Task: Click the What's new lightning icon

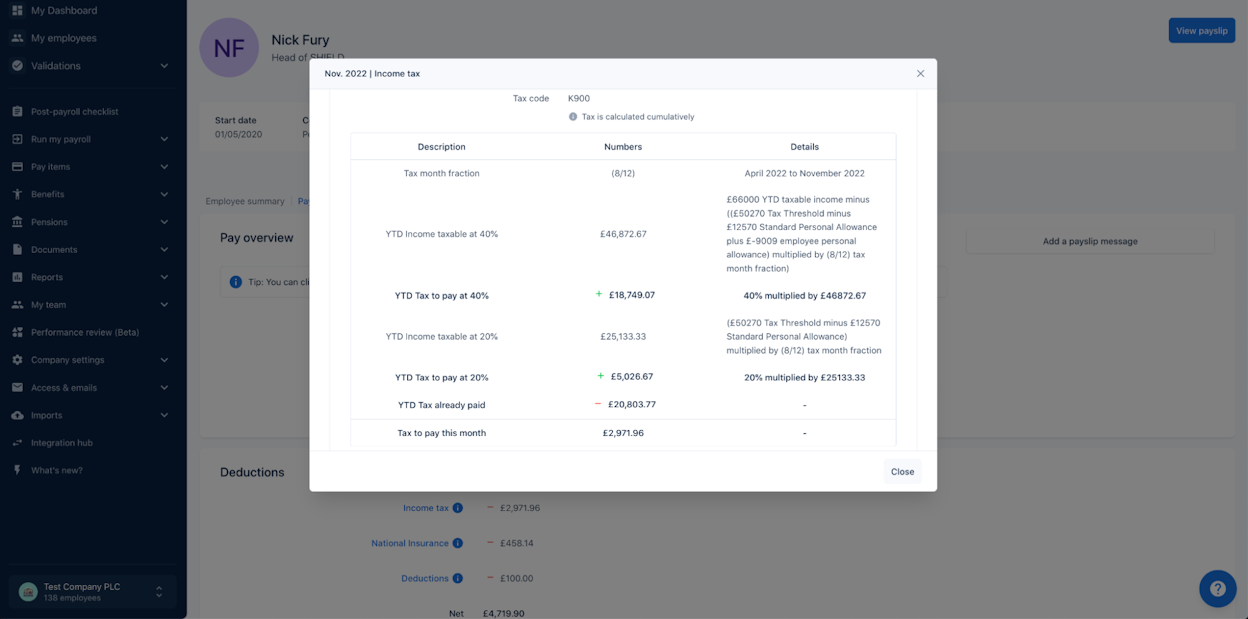Action: click(17, 470)
